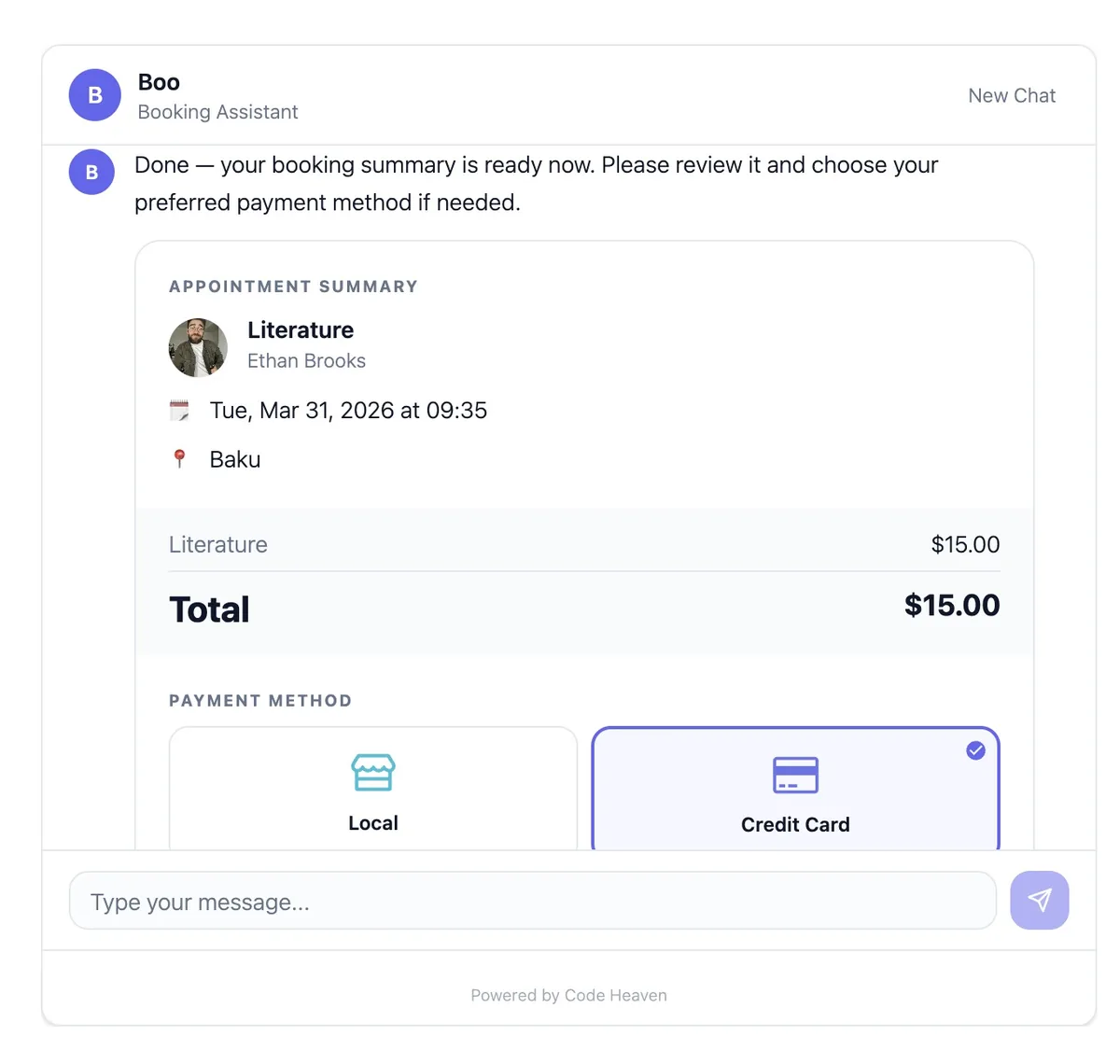This screenshot has height=1064, width=1120.
Task: Click the blue checkmark on Credit Card
Action: [975, 750]
